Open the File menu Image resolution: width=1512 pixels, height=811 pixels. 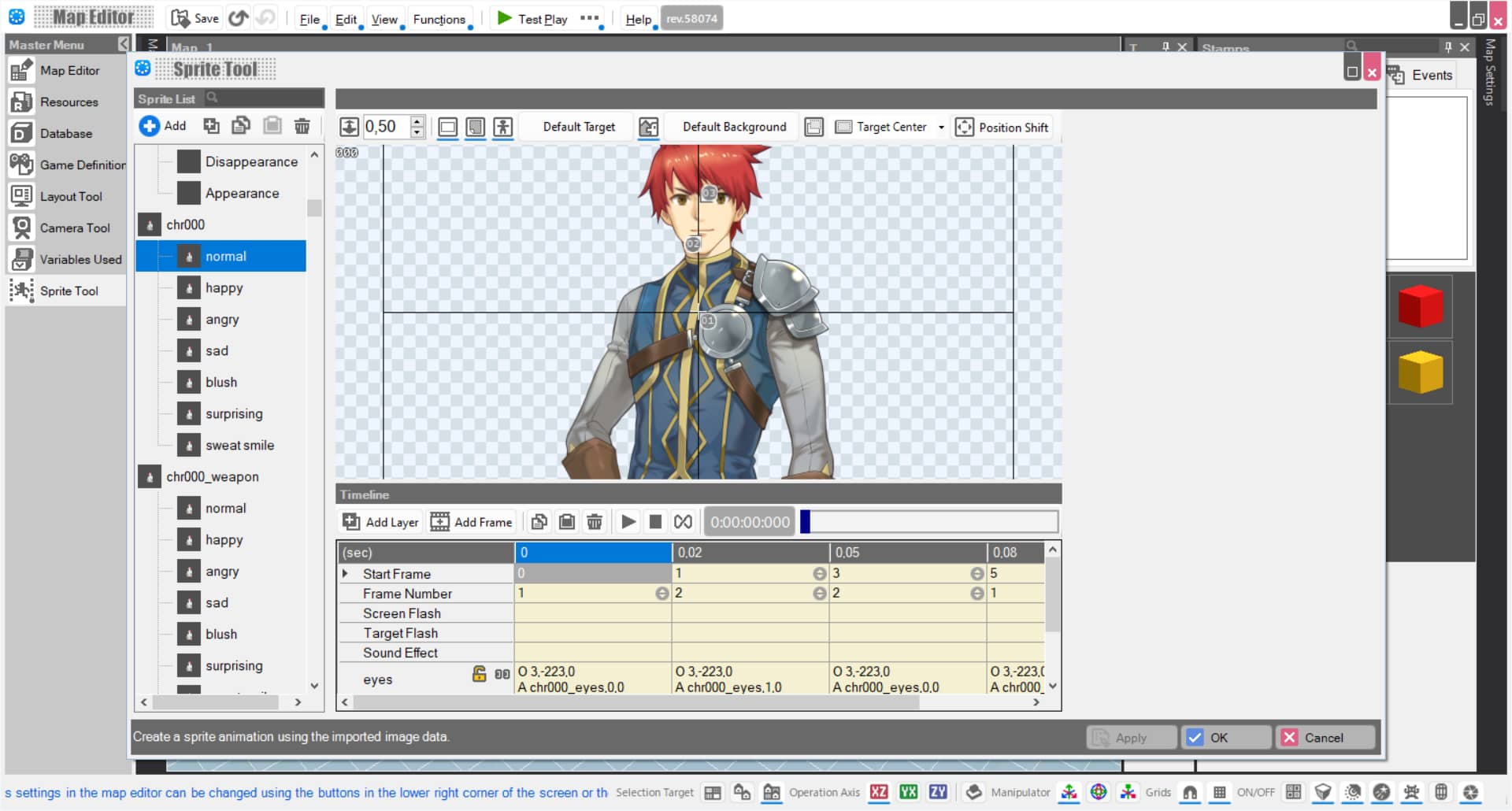pos(309,19)
